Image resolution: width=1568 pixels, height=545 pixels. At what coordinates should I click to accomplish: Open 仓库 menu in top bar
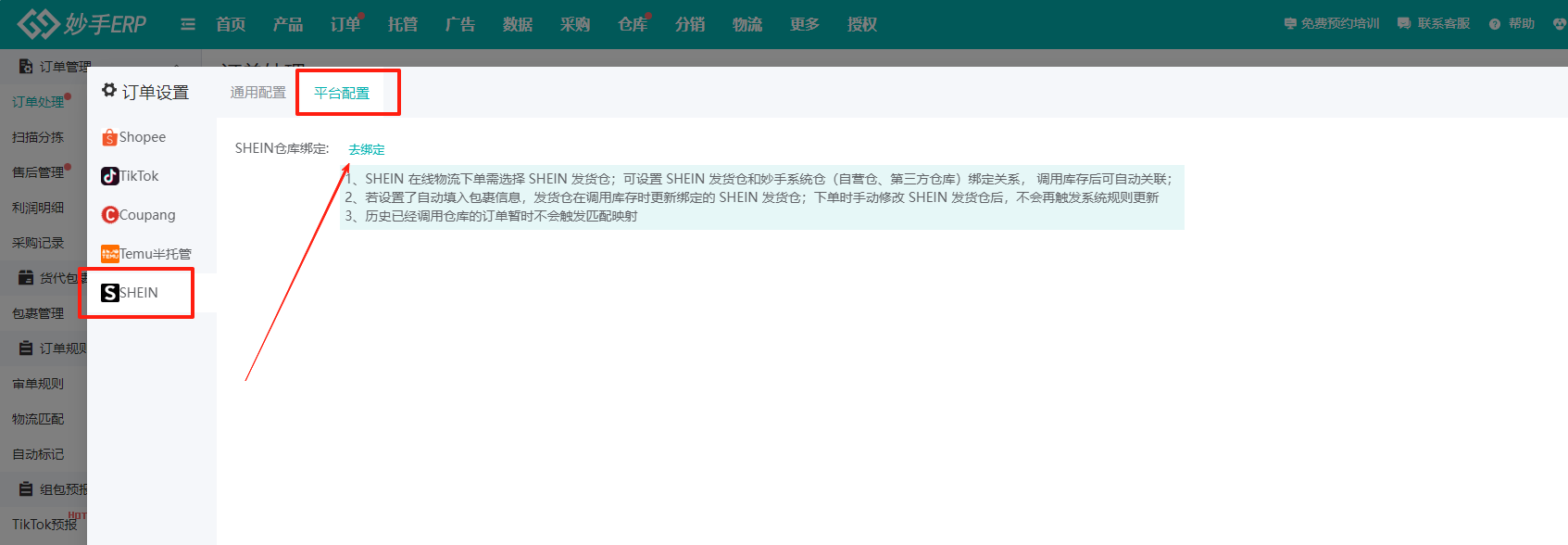[x=633, y=24]
